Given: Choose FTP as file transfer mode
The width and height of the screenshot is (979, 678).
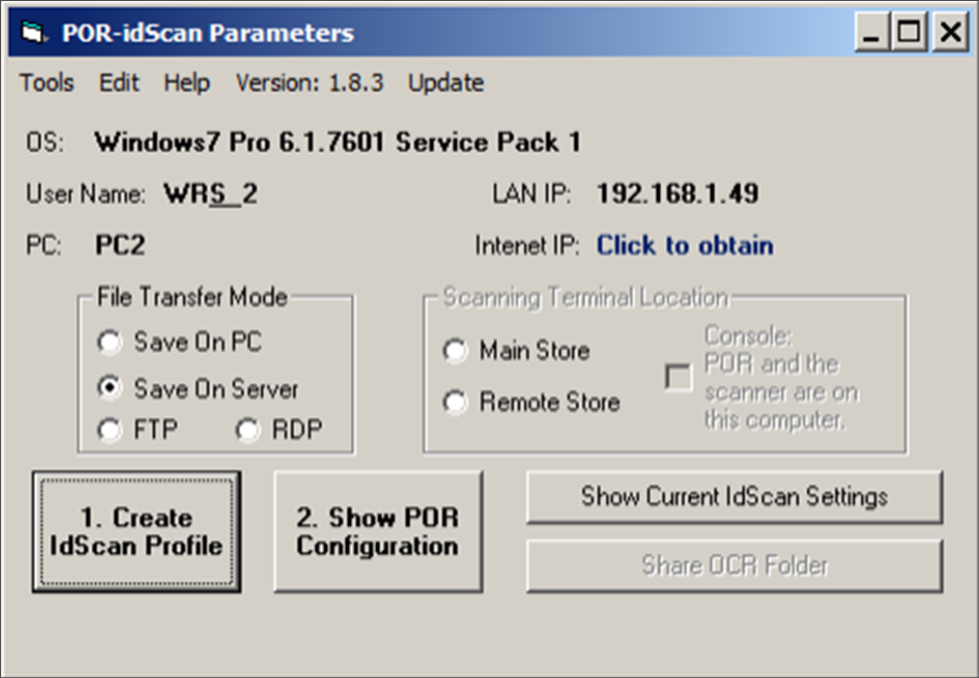Looking at the screenshot, I should 111,430.
